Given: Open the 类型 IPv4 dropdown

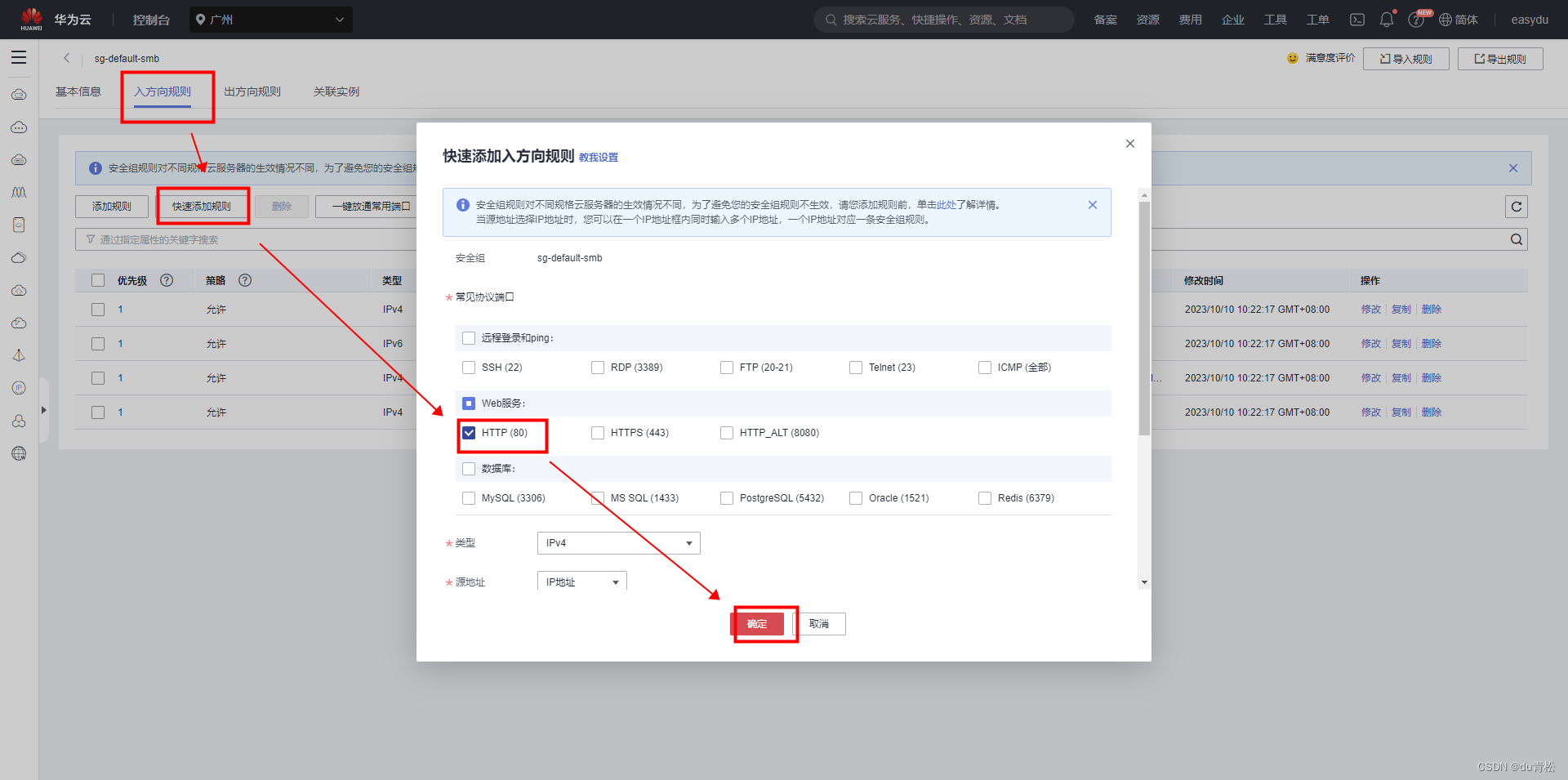Looking at the screenshot, I should click(619, 543).
